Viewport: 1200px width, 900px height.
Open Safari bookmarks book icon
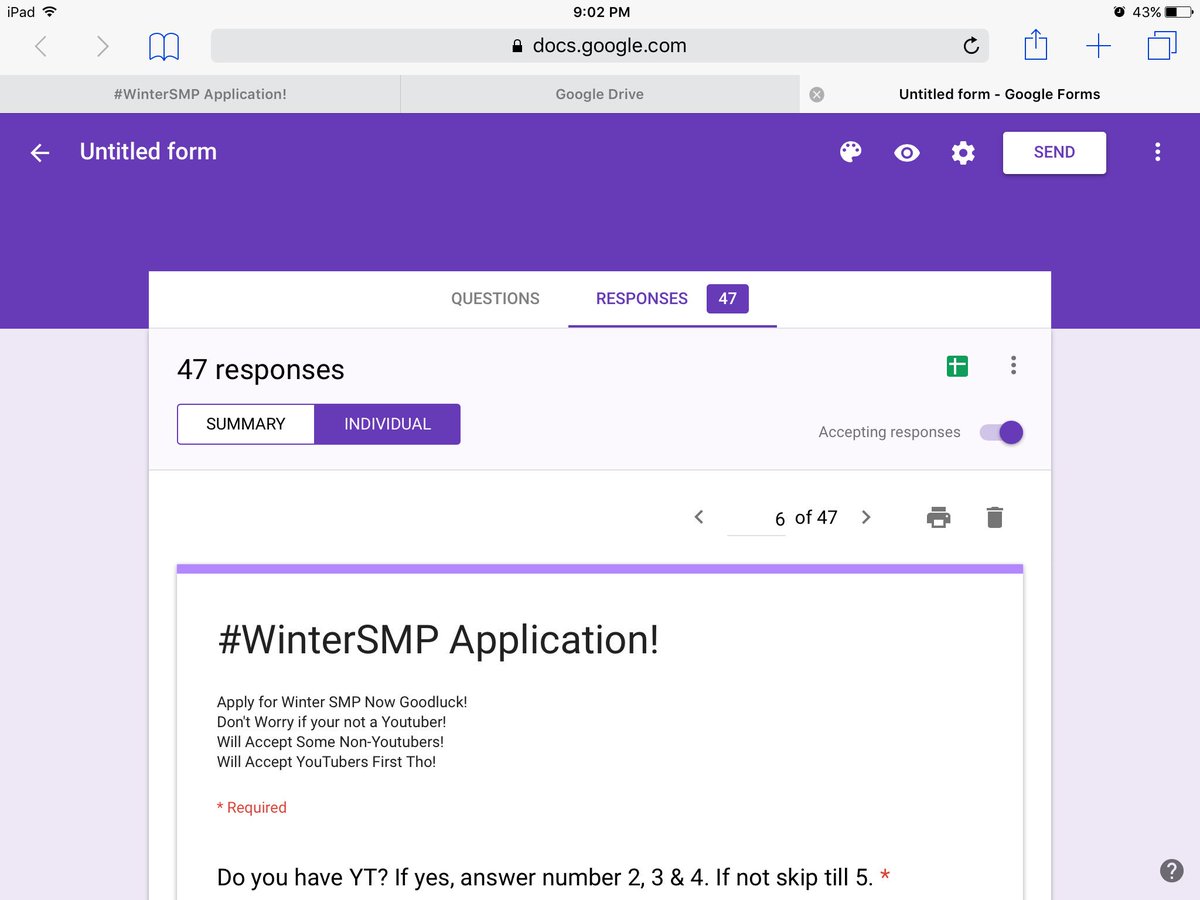pyautogui.click(x=164, y=46)
